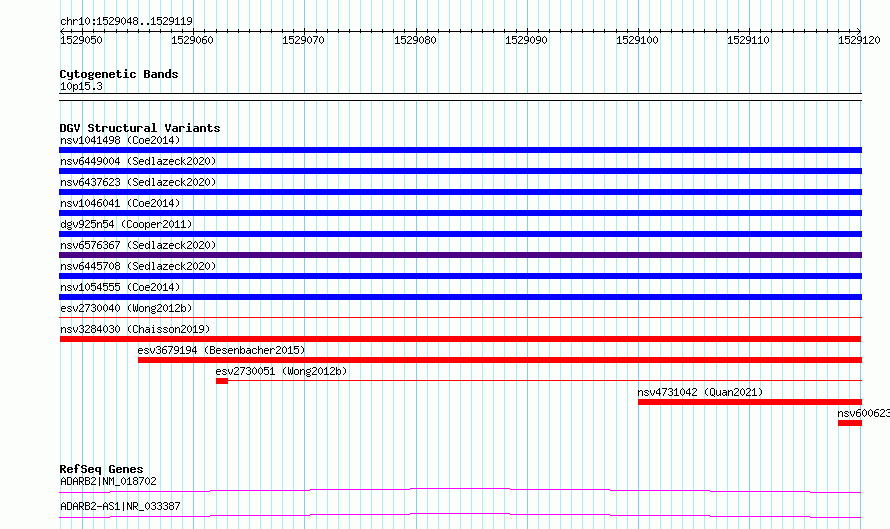
Task: Click the magenta ADARB2-AS1 gene track line
Action: [x=460, y=515]
